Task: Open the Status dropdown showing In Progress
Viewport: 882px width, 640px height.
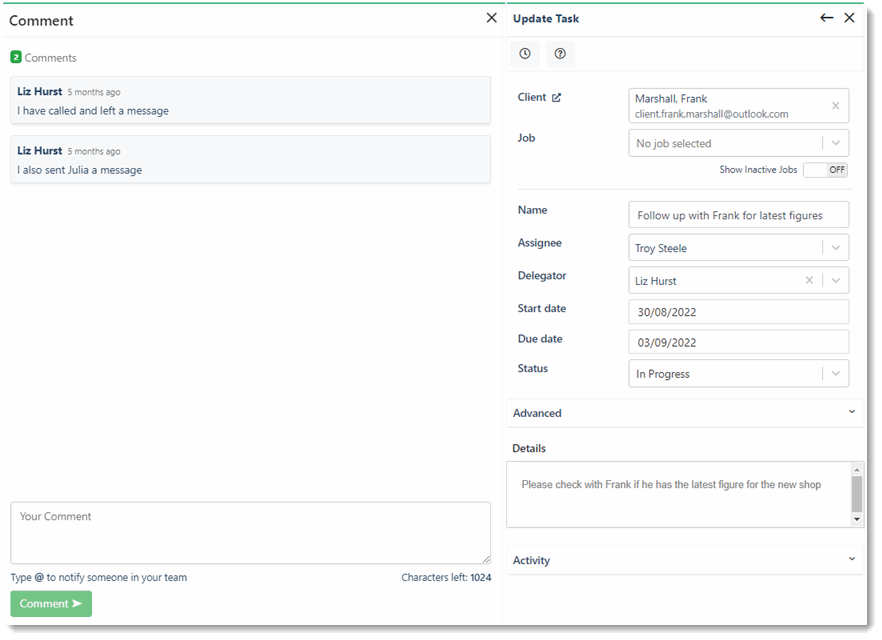Action: (836, 373)
